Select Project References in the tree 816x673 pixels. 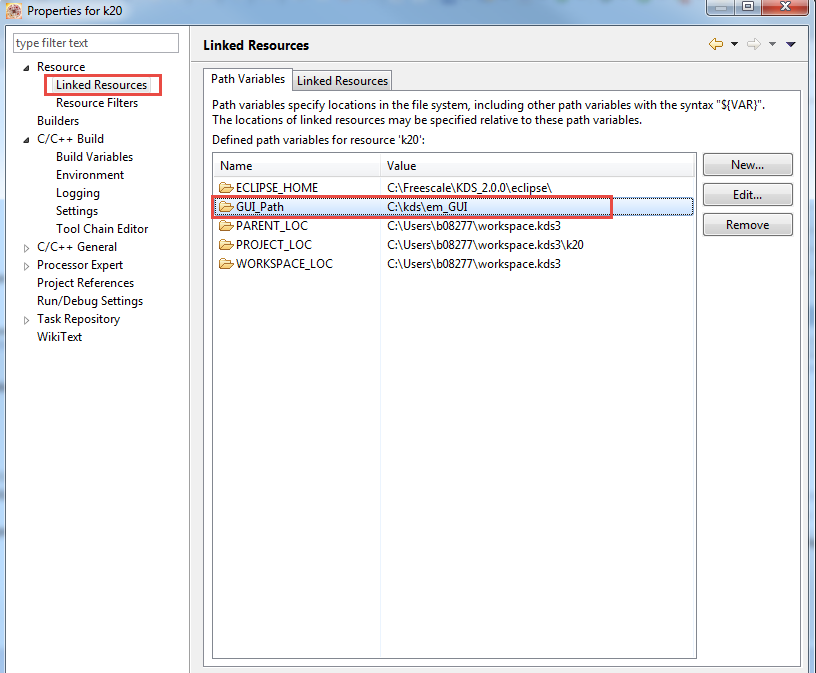(85, 283)
